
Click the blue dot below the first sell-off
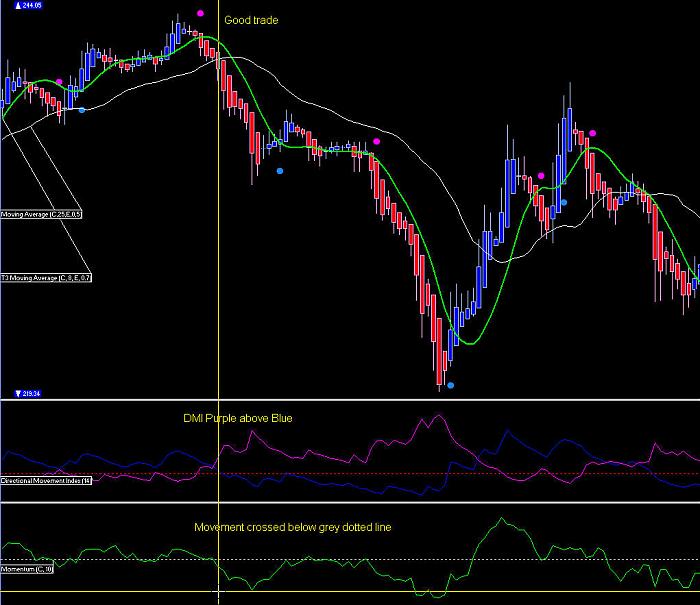[280, 171]
